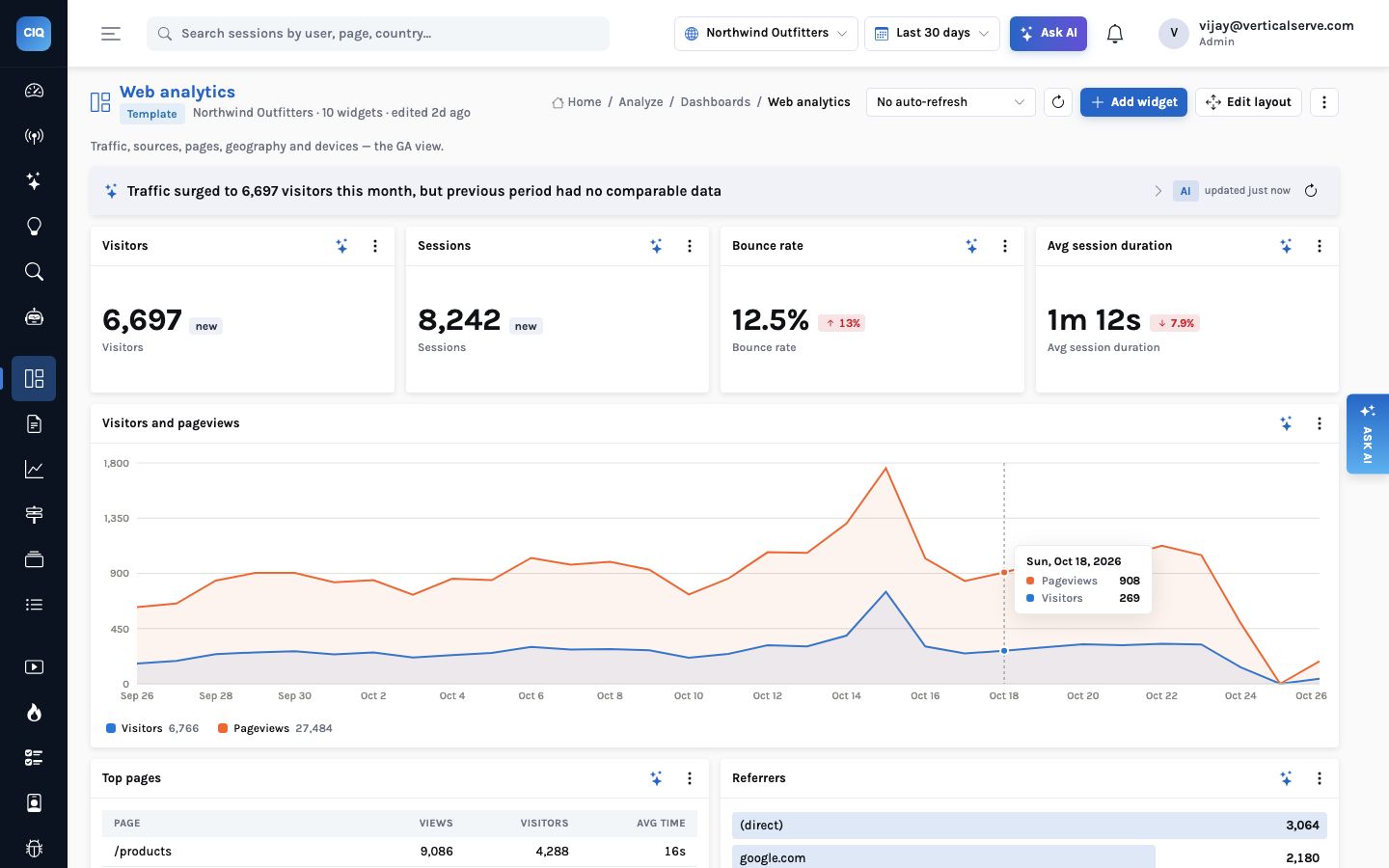
Task: Click the lightbulb insights icon in sidebar
Action: [x=34, y=227]
